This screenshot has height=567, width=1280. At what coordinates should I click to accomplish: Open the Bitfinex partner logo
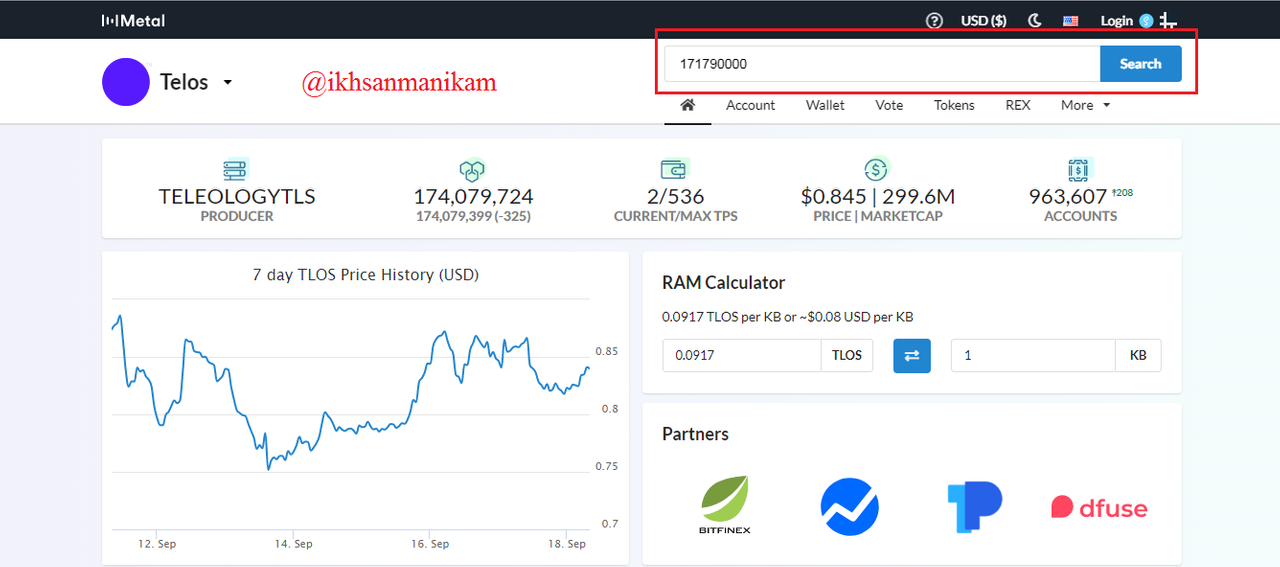(x=725, y=505)
